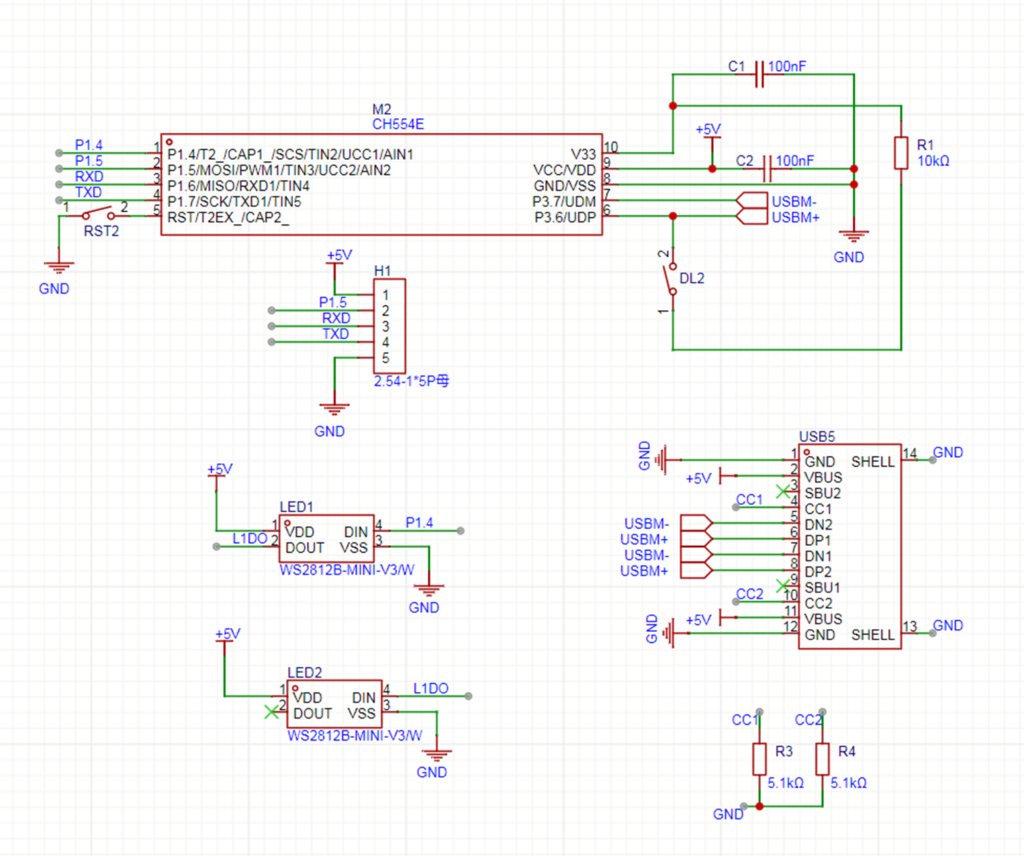Click the H1 header connector body

point(389,326)
